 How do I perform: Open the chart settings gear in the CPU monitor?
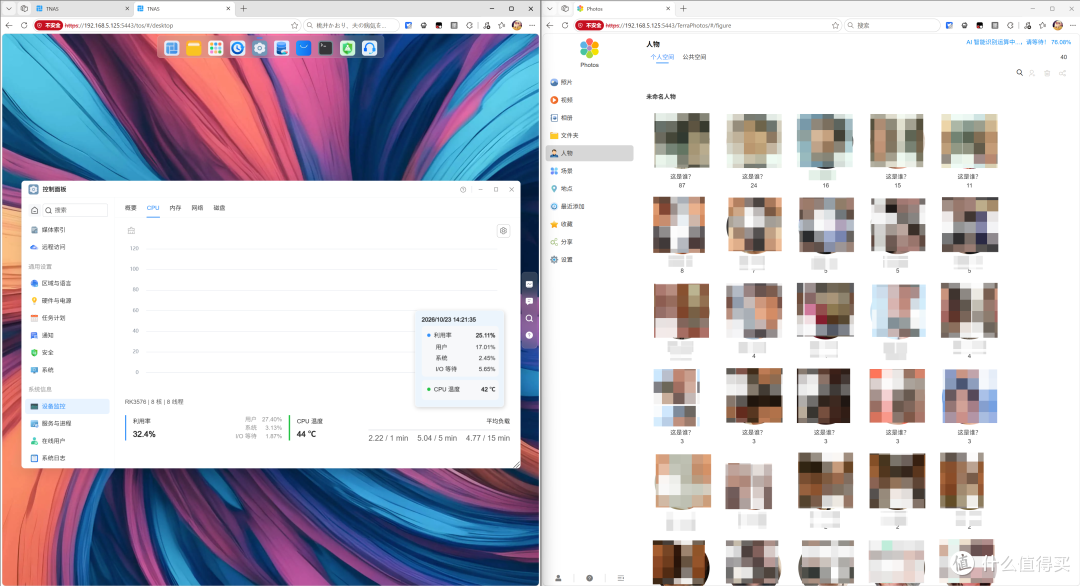503,231
